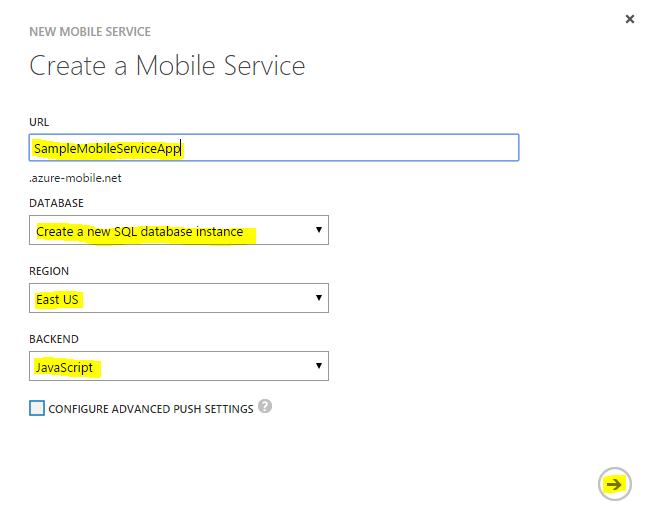Click the Backend dropdown arrow
Viewport: 649px width, 523px height.
coord(319,367)
